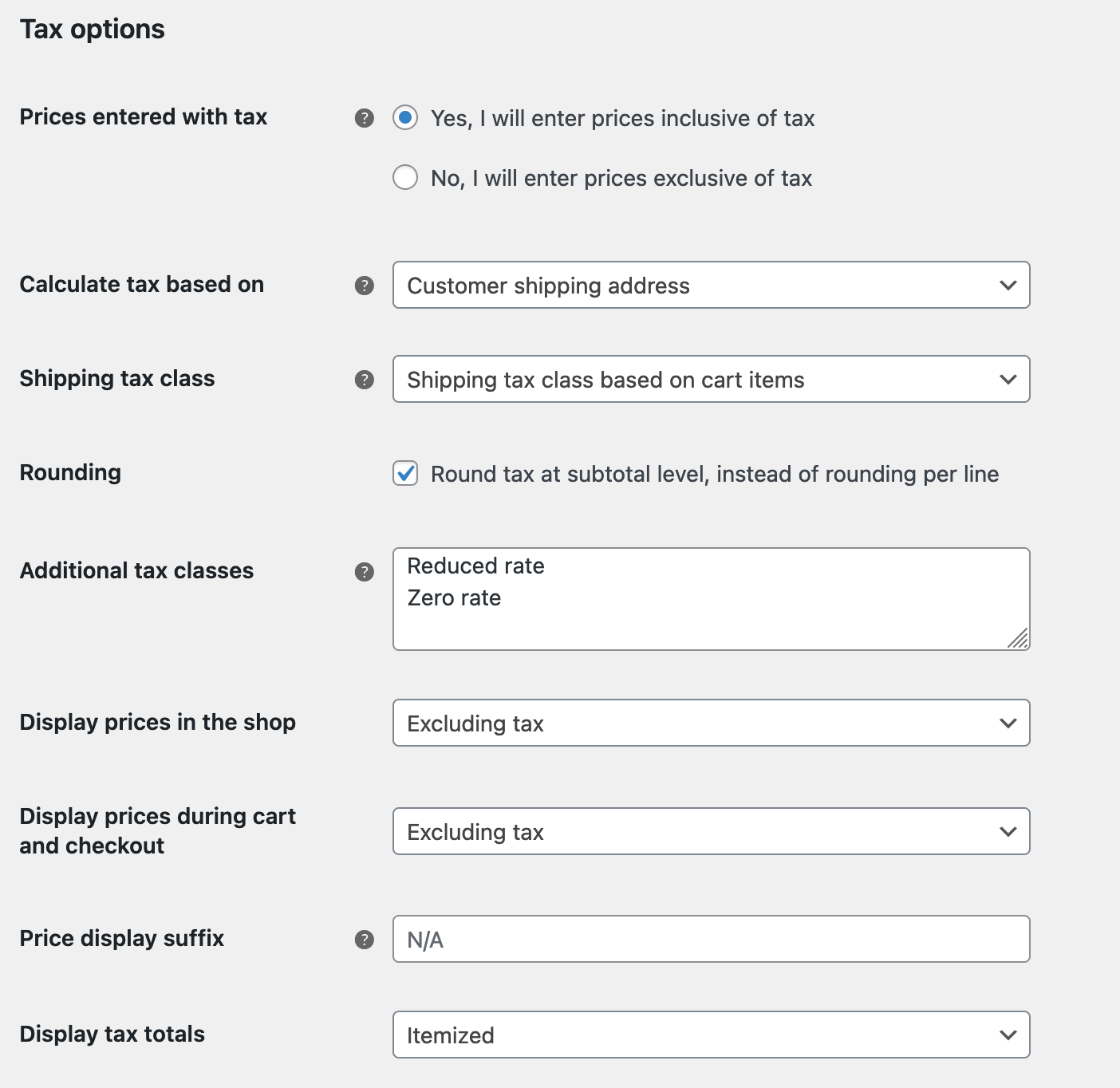
Task: Click the chevron on the 'Customer shipping address' selector
Action: [x=1008, y=285]
